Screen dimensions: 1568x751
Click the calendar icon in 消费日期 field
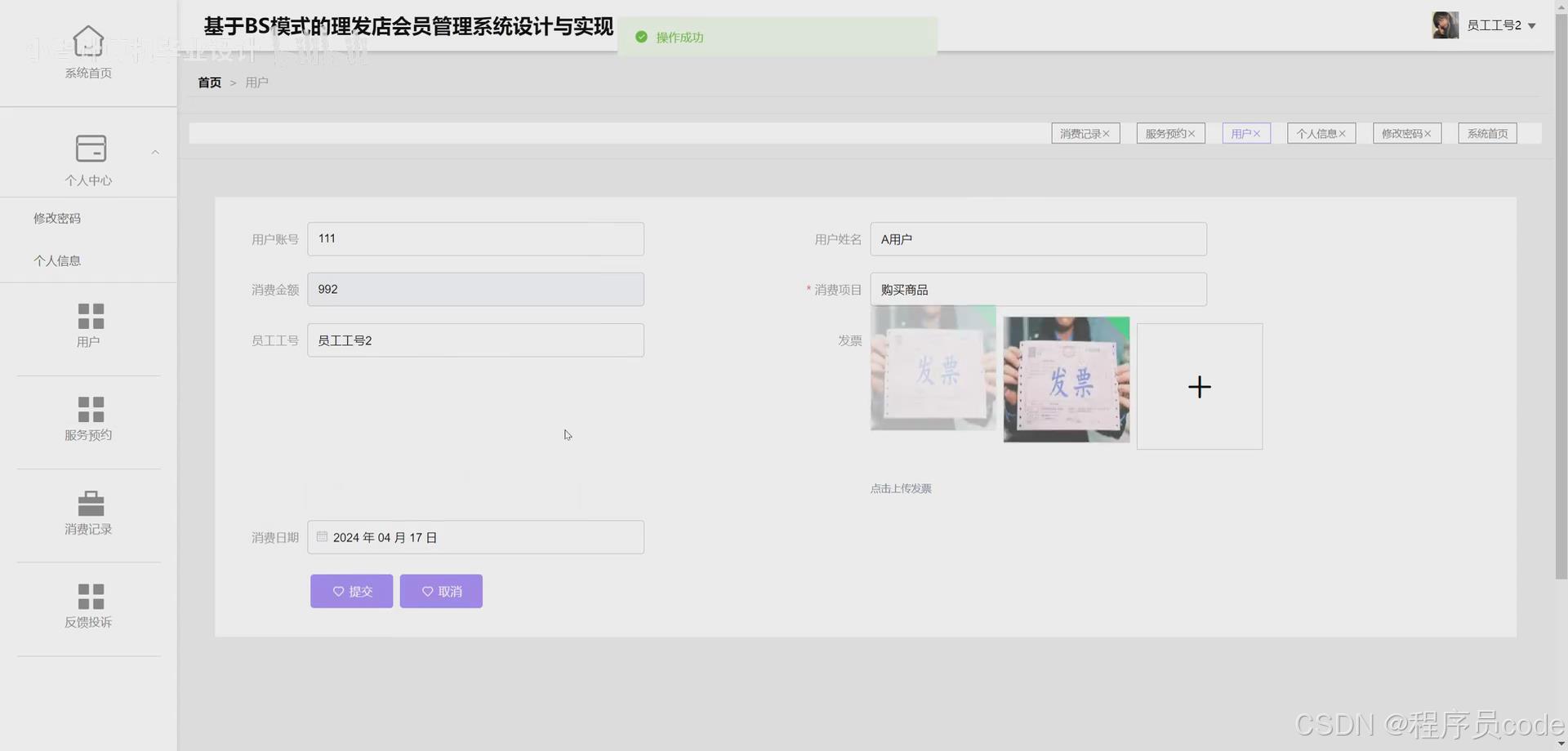click(x=322, y=536)
